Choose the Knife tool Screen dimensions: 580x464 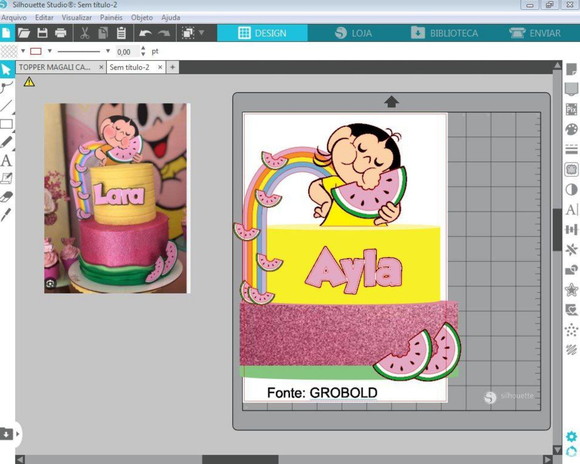click(x=6, y=215)
